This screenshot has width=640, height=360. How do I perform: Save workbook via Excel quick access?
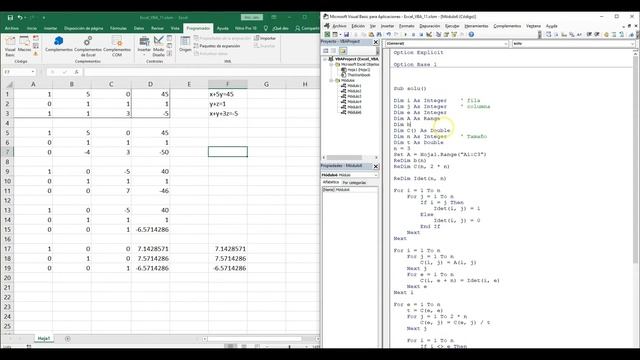tap(10, 18)
